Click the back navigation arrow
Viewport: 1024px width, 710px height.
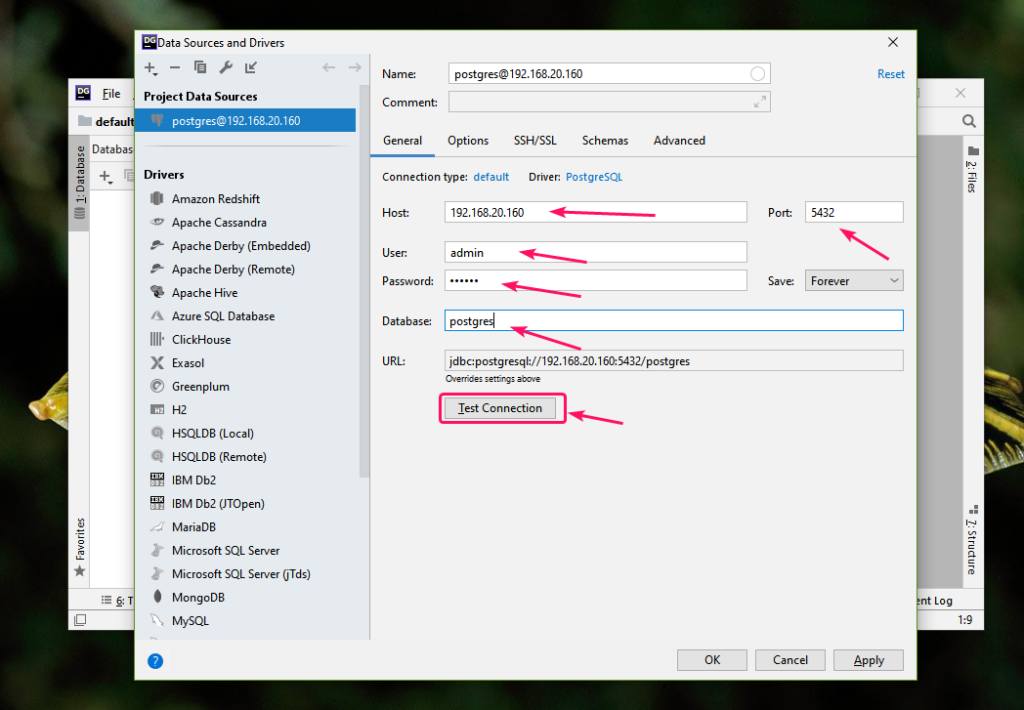point(330,67)
